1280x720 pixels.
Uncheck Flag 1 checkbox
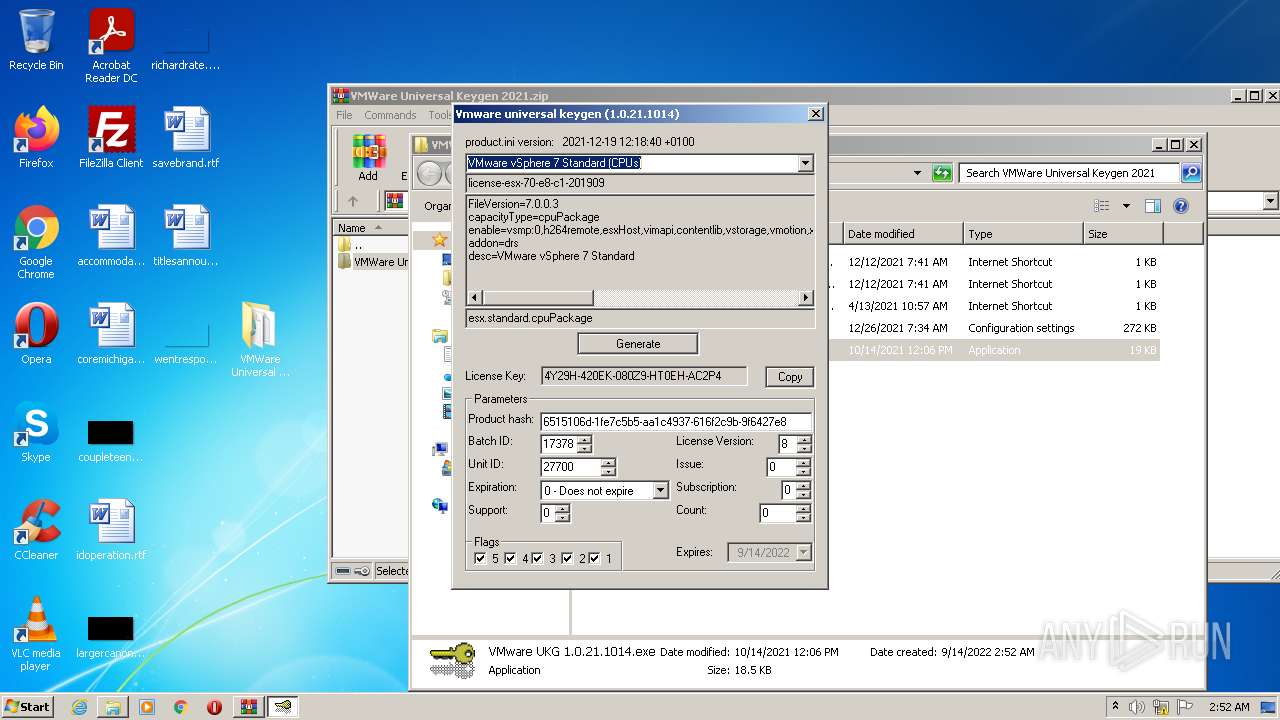pos(594,558)
